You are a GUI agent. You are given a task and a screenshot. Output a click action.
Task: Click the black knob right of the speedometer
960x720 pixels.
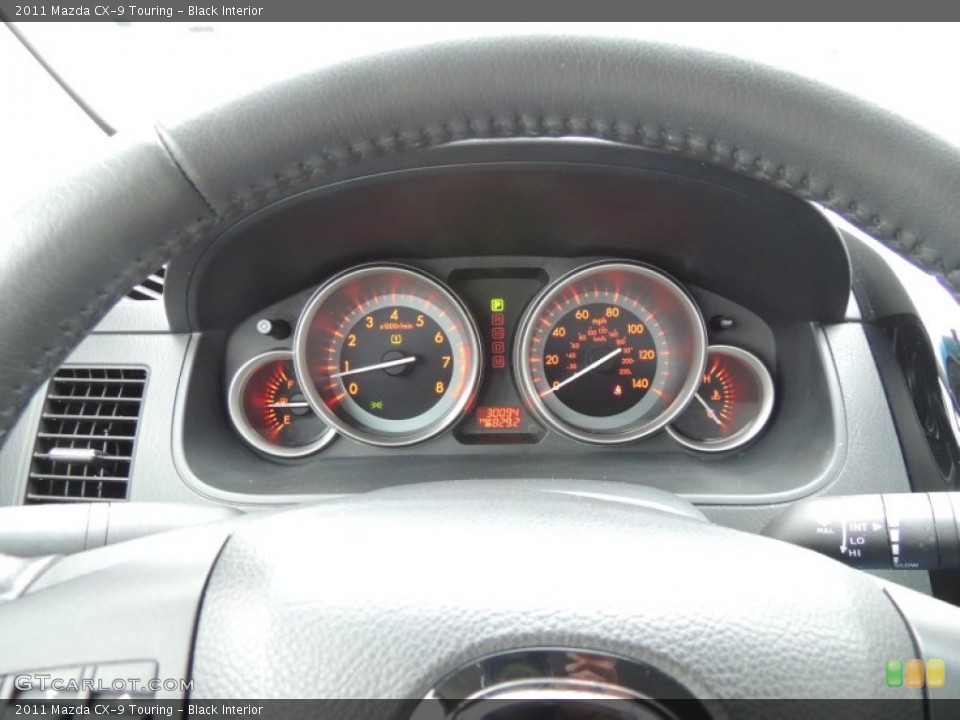[722, 324]
